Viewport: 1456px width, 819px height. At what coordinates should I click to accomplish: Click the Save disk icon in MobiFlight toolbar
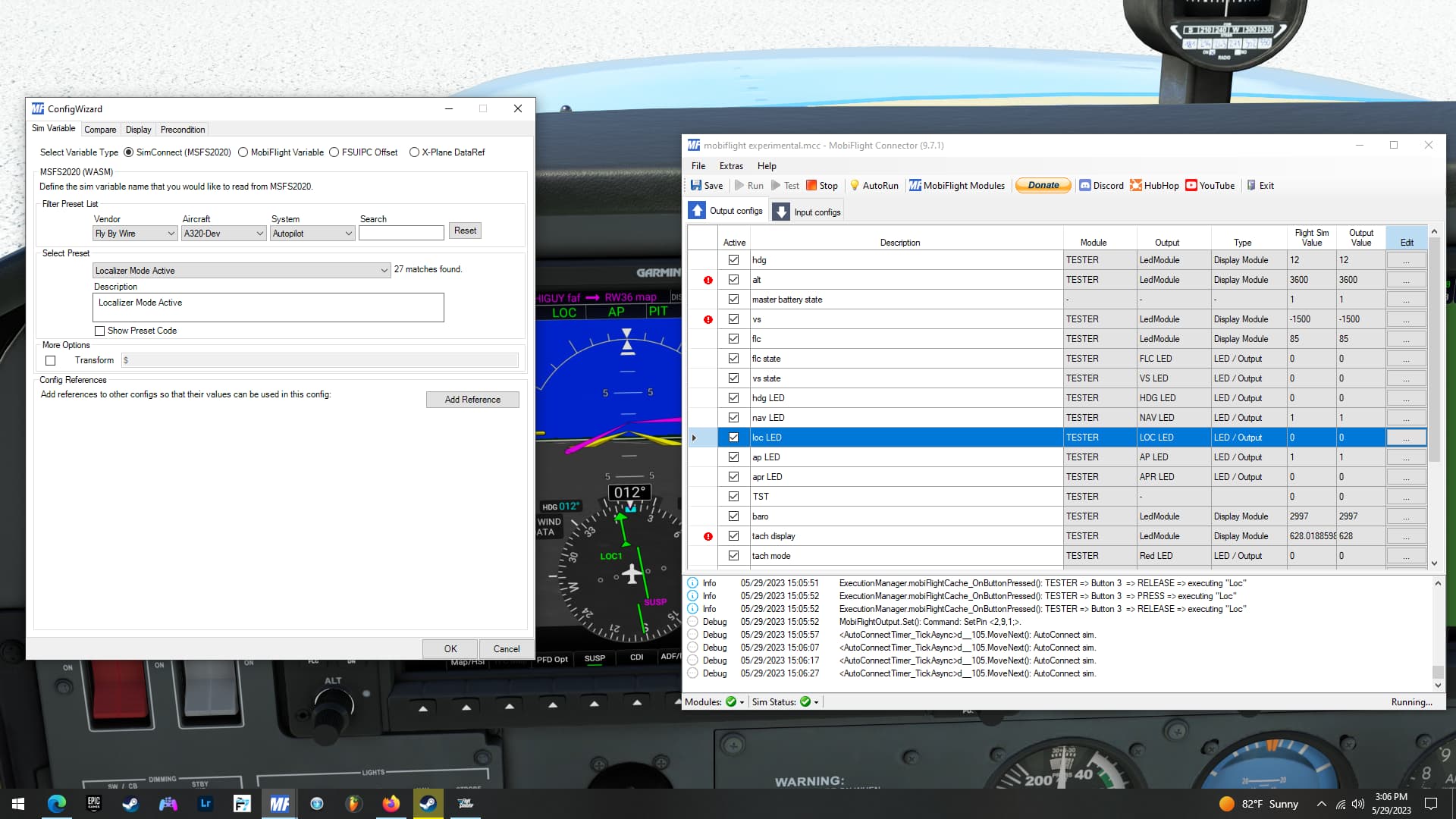pos(696,185)
